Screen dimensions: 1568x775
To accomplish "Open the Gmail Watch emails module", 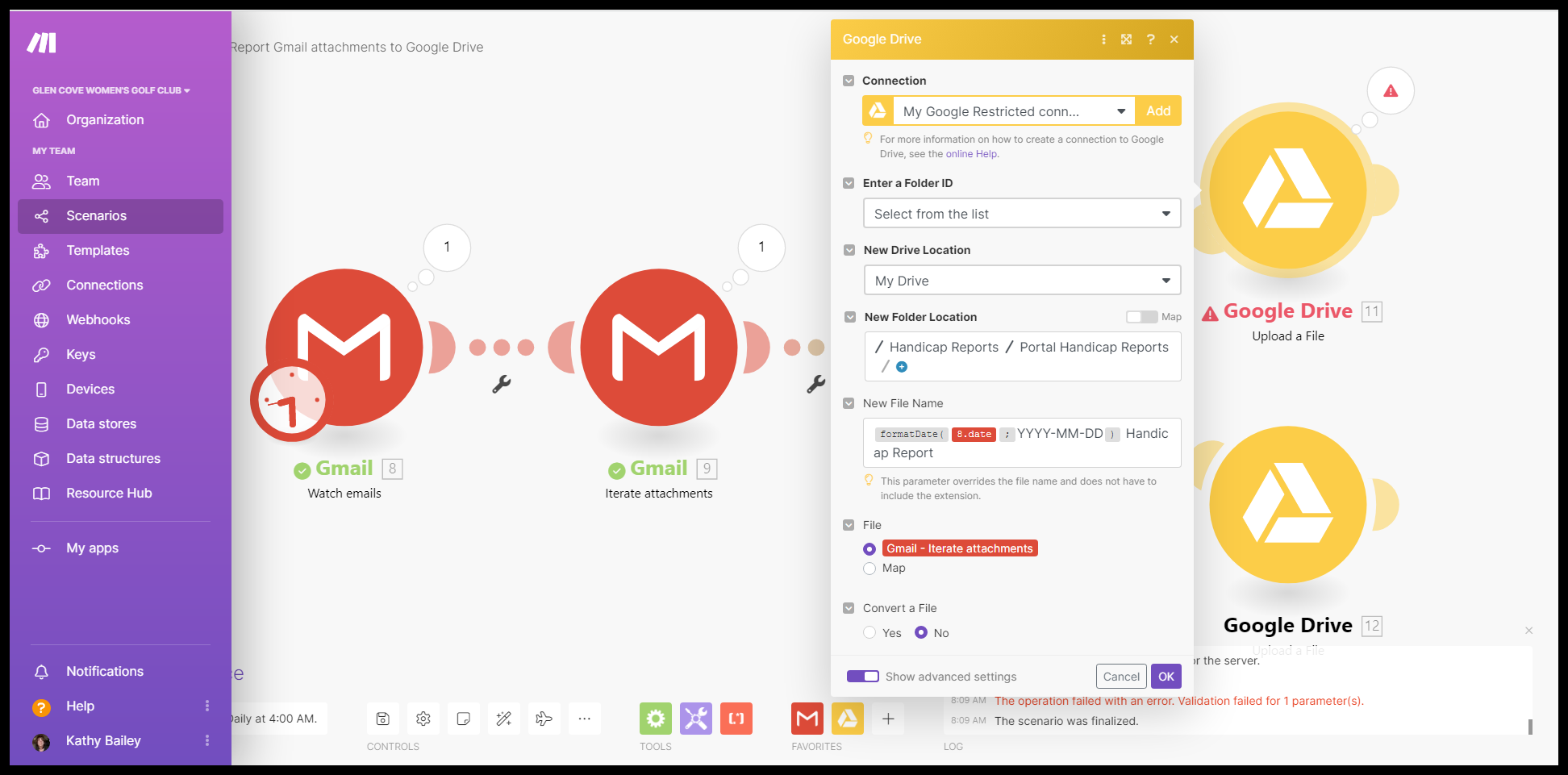I will click(x=344, y=347).
